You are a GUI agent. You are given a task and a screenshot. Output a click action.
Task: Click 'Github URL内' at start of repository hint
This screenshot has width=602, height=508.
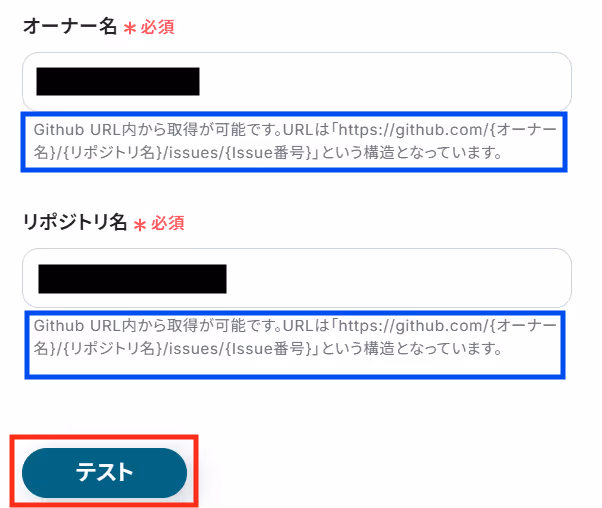85,326
